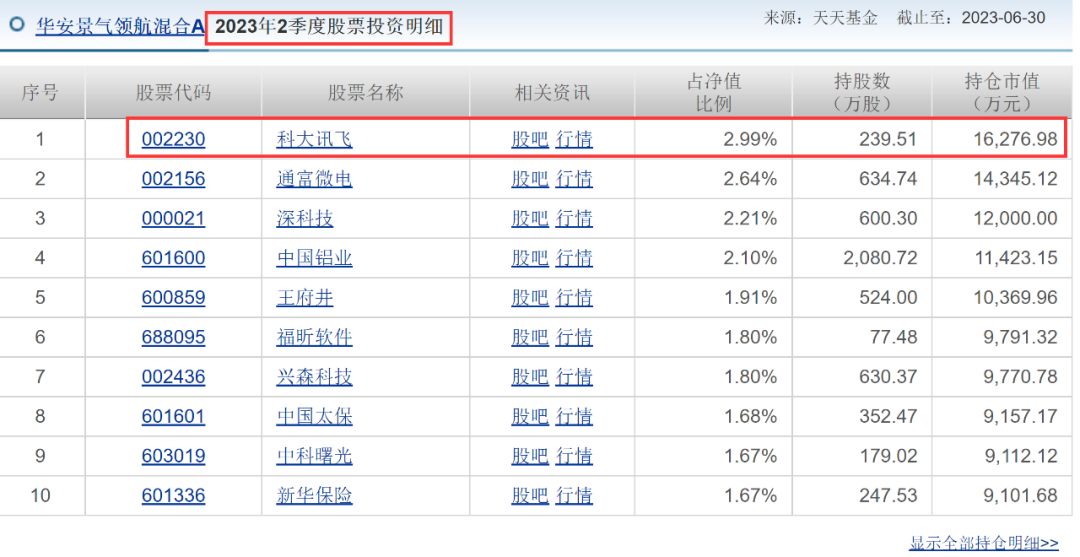Click the 持仓市值(万元) column header
Viewport: 1080px width, 557px height.
click(x=1001, y=93)
